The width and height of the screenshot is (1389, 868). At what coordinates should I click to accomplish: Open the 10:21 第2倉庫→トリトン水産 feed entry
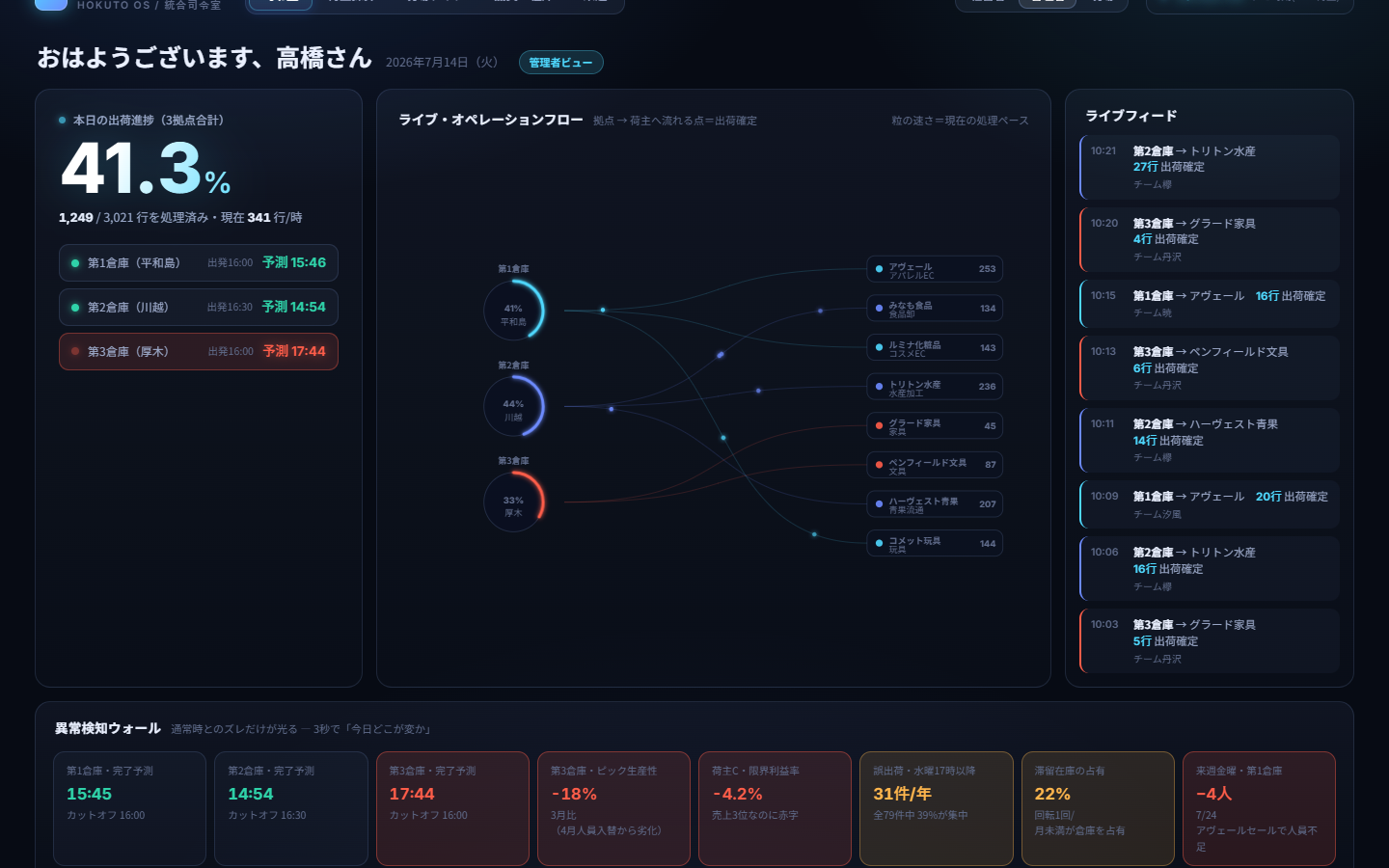[1210, 167]
